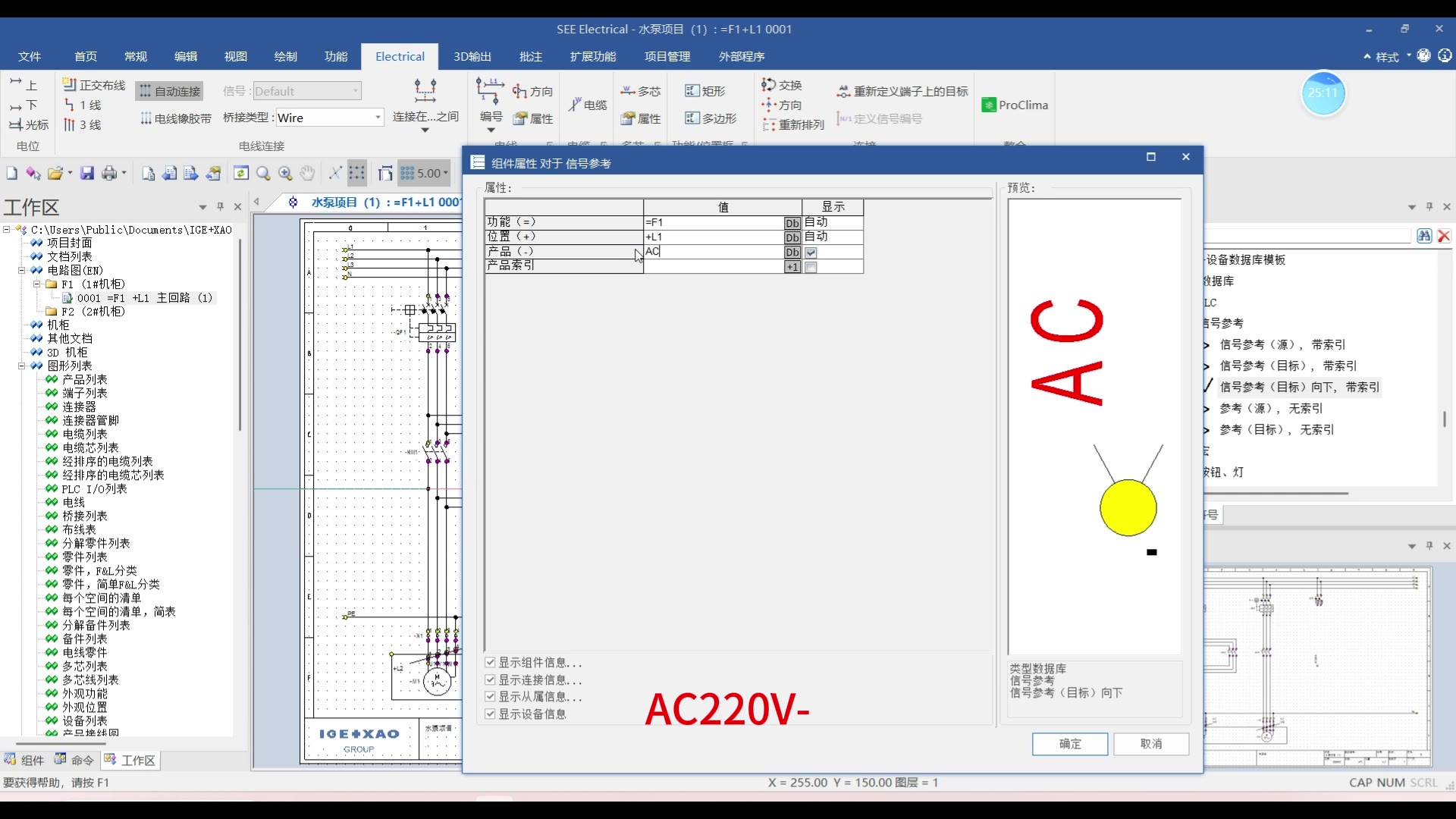Click the Db button in the 功能 row
Screen dimensions: 1456x819
coord(792,223)
